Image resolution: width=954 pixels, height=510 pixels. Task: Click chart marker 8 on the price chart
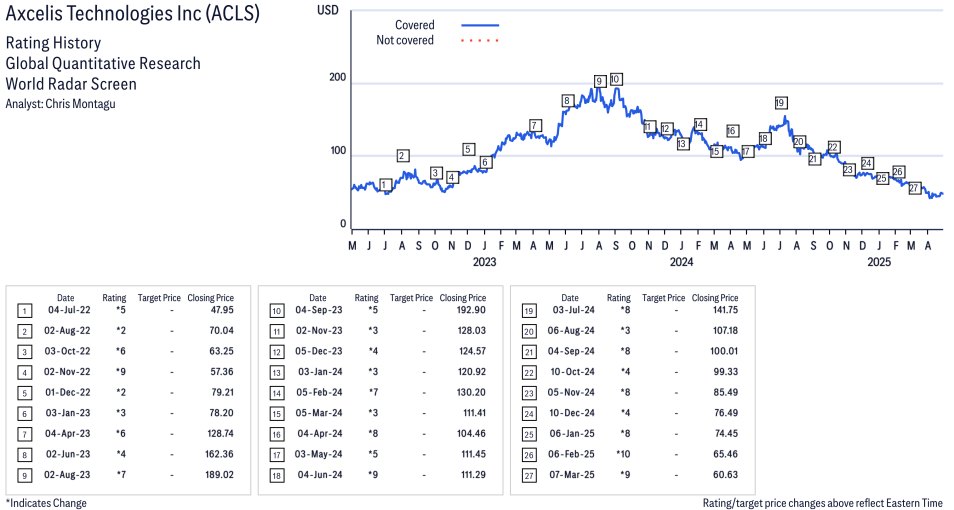tap(567, 101)
